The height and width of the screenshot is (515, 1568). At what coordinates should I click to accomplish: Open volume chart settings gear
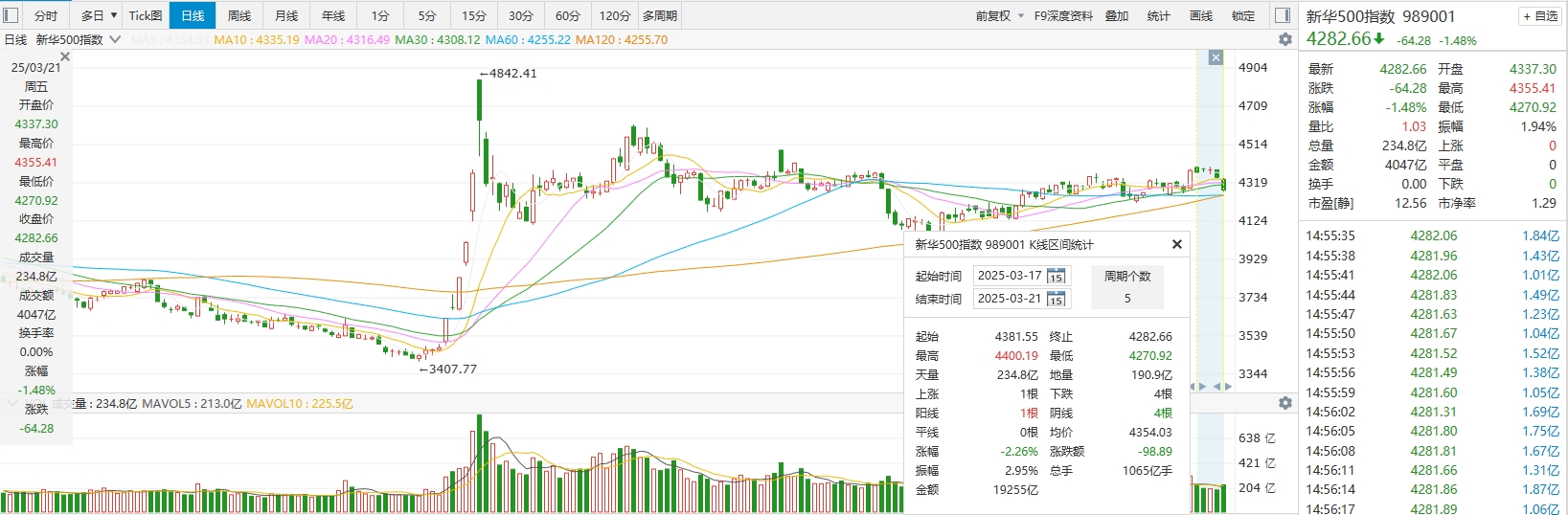click(1285, 403)
